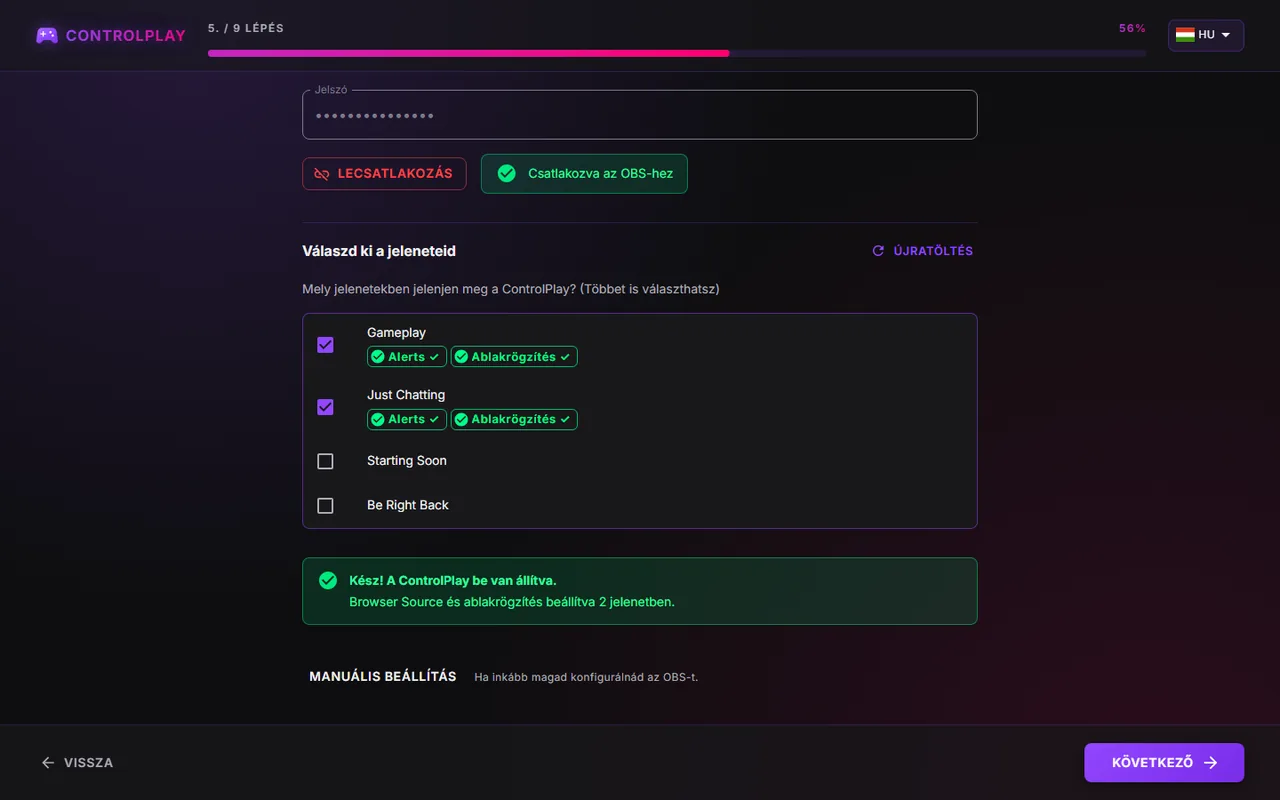Screen dimensions: 1280x800
Task: Check the Starting Soon scene checkbox
Action: 325,461
